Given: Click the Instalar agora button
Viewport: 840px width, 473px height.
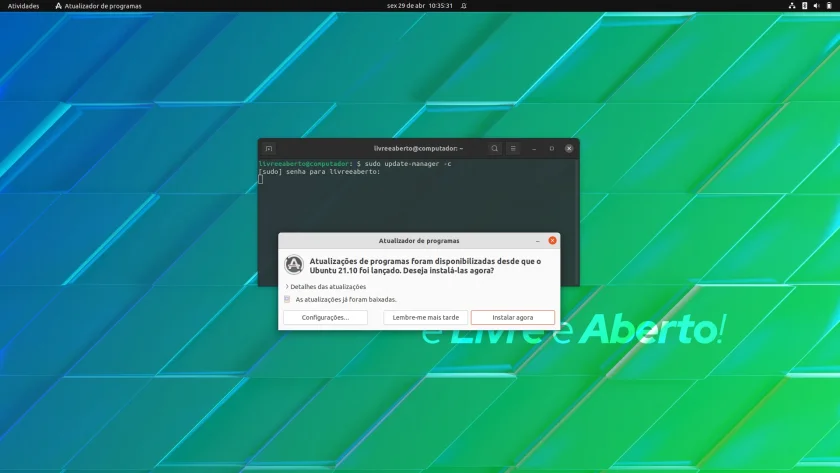Looking at the screenshot, I should click(513, 317).
